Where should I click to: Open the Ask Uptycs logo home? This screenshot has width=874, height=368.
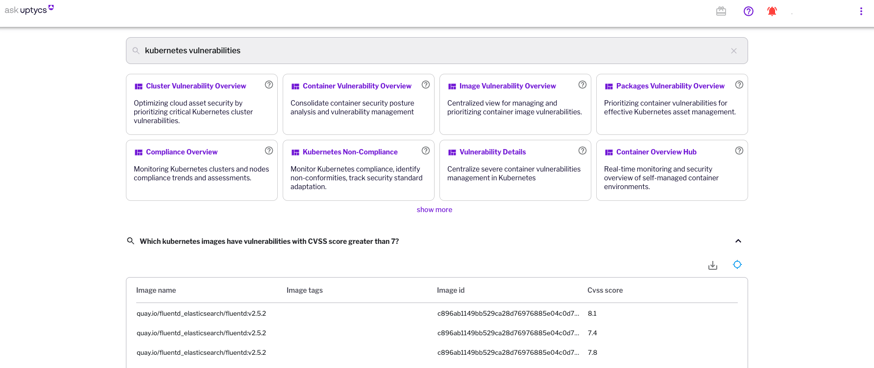(x=29, y=9)
